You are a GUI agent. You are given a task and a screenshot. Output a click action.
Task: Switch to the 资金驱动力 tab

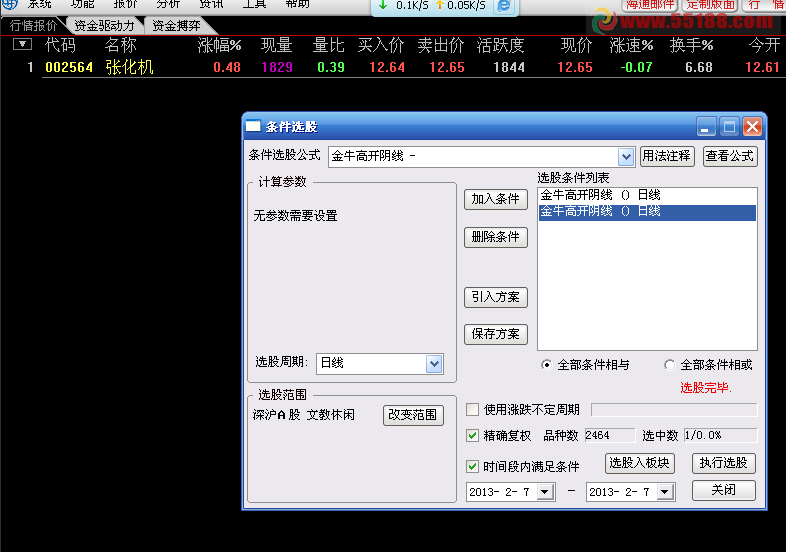pyautogui.click(x=104, y=26)
